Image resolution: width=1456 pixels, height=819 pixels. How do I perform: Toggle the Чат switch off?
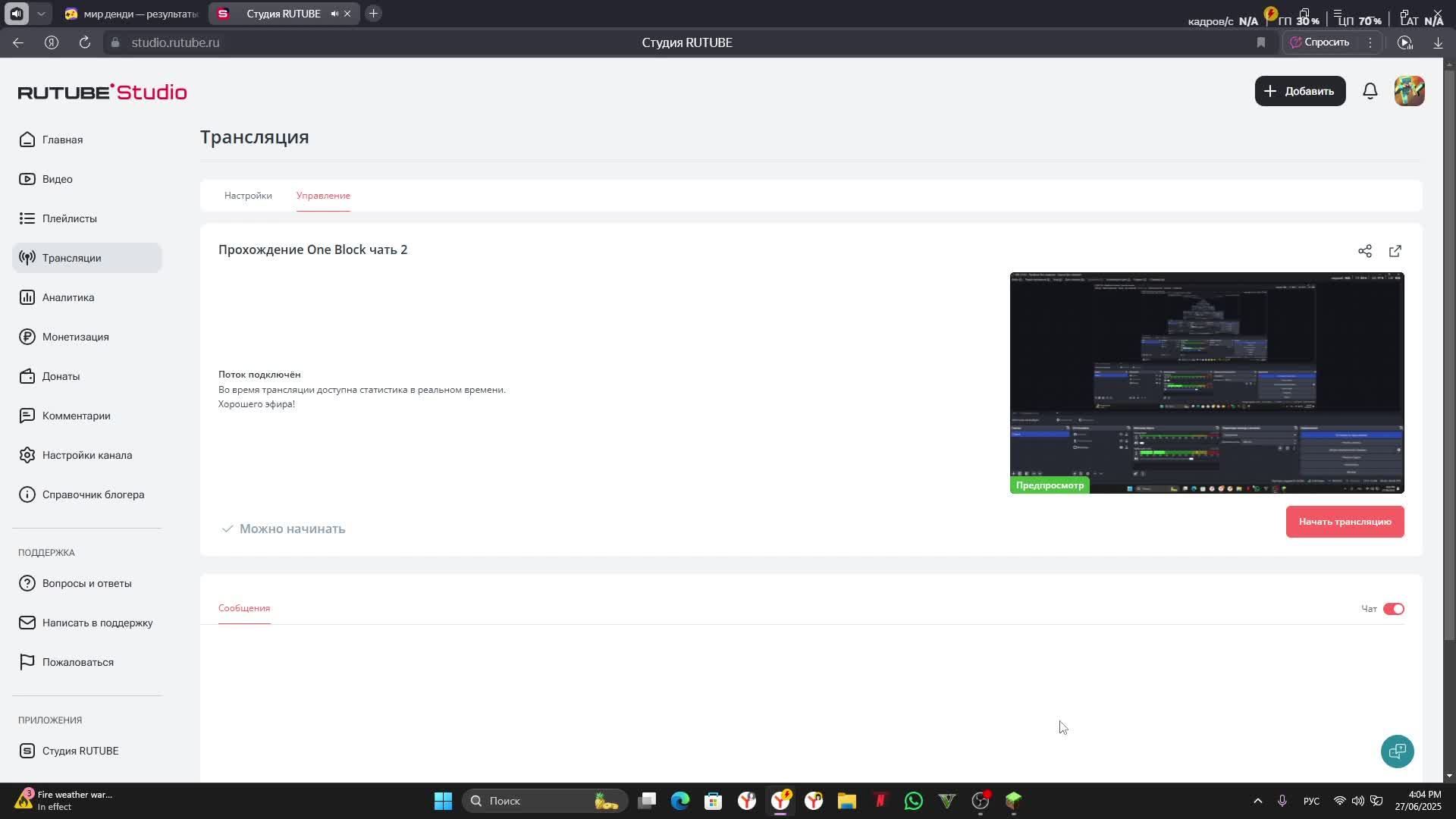[1393, 609]
